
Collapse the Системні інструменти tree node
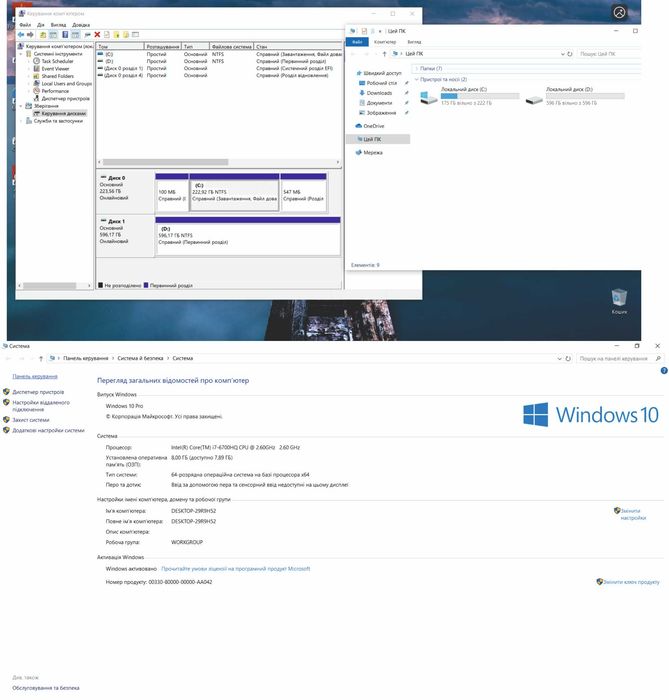click(21, 54)
